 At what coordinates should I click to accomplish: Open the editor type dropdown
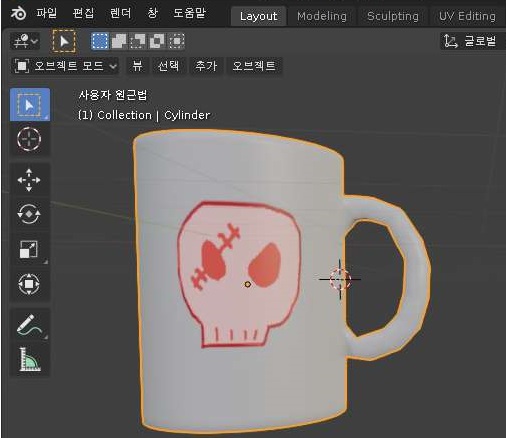[25, 41]
